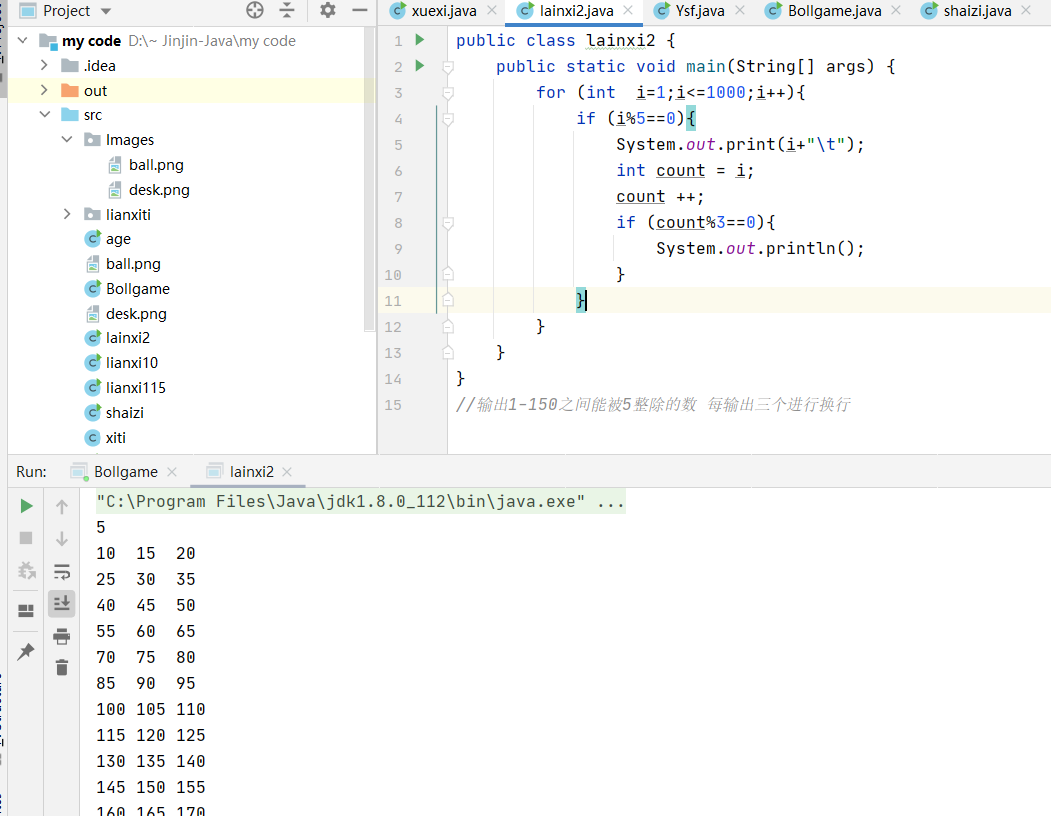Hide the Project panel with minus icon
This screenshot has width=1051, height=816.
(x=360, y=10)
